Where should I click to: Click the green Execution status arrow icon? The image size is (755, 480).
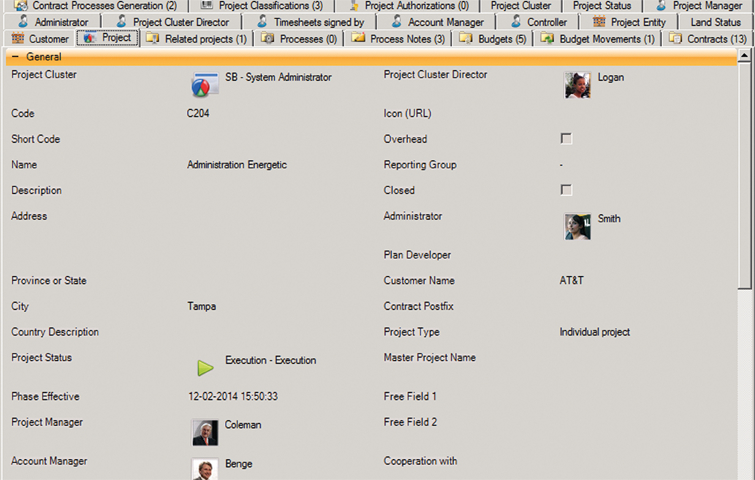(x=204, y=367)
